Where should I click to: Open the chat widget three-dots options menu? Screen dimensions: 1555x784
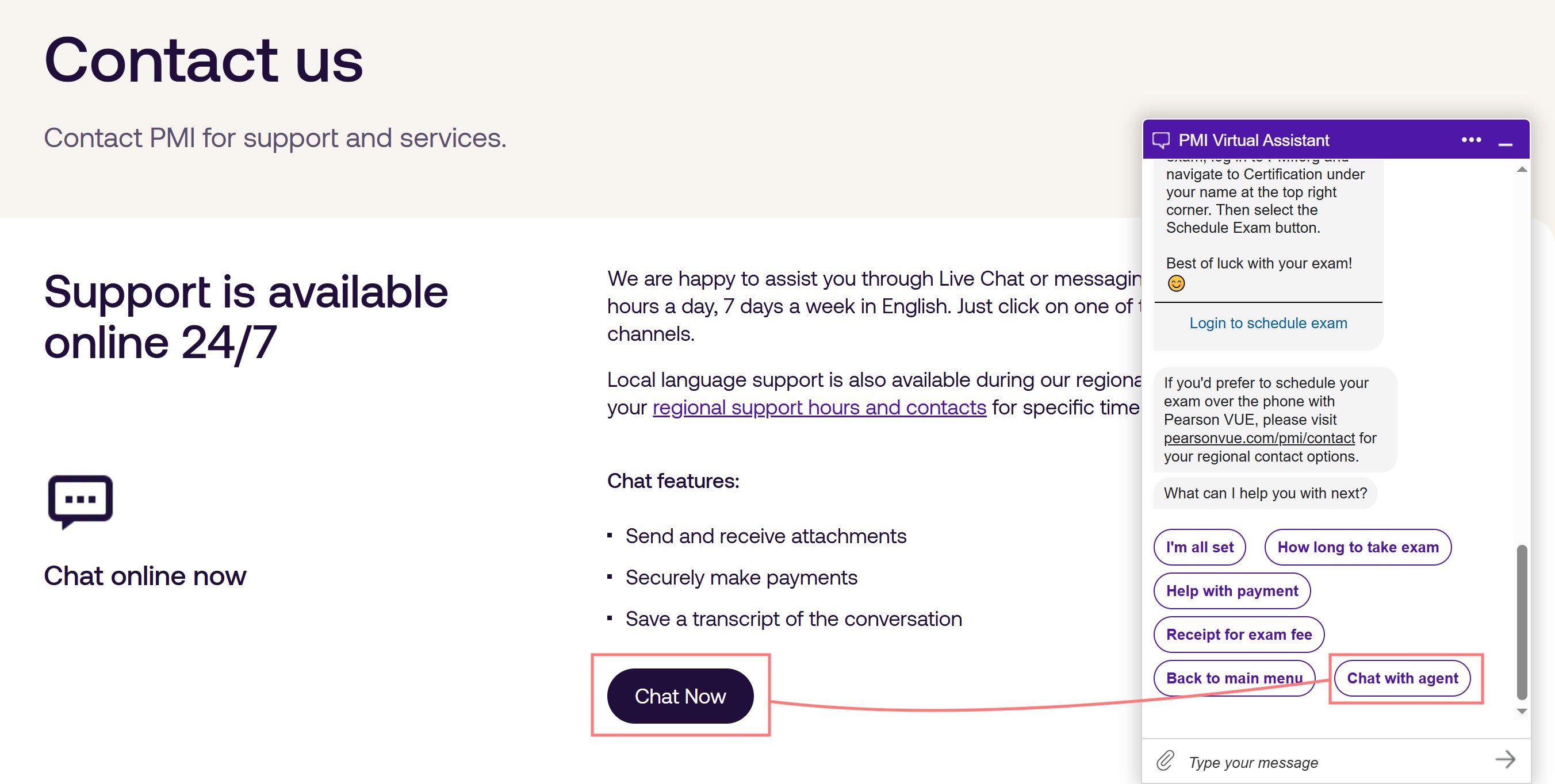[1470, 140]
